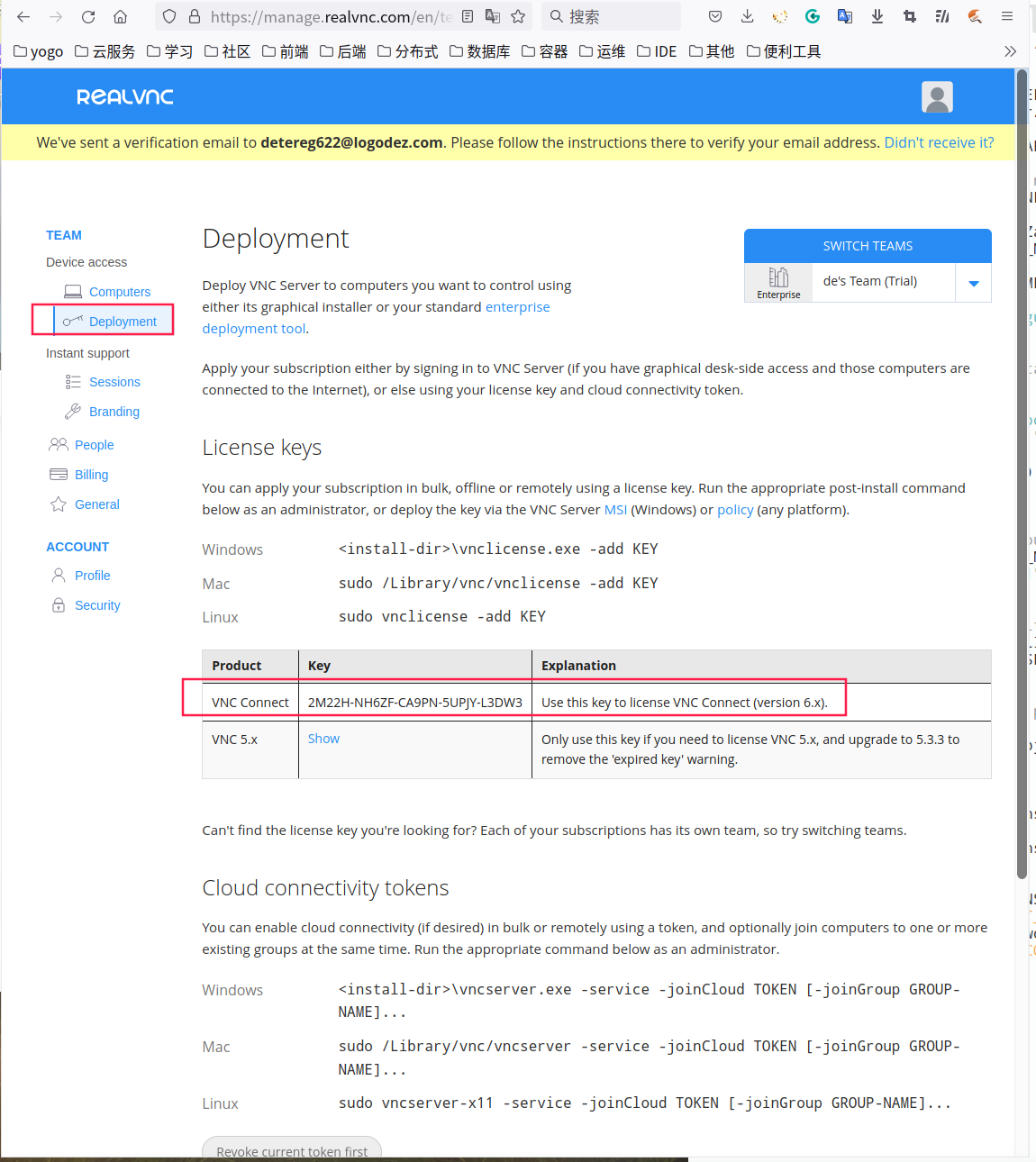This screenshot has width=1036, height=1162.
Task: Click the "Didn't receive it?" link
Action: [939, 142]
